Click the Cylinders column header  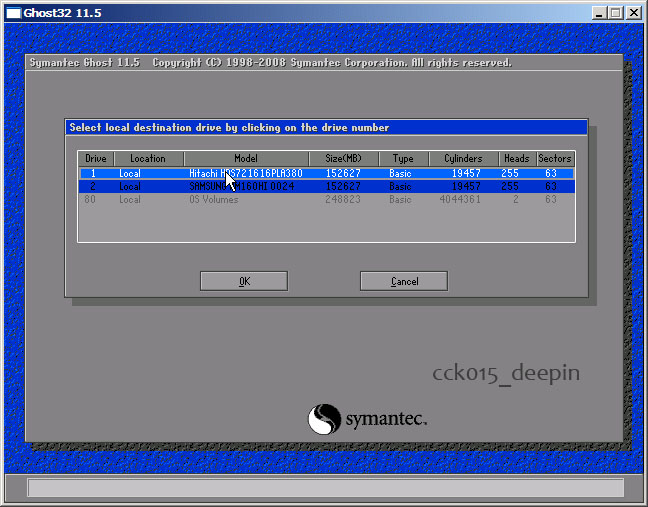[x=463, y=159]
